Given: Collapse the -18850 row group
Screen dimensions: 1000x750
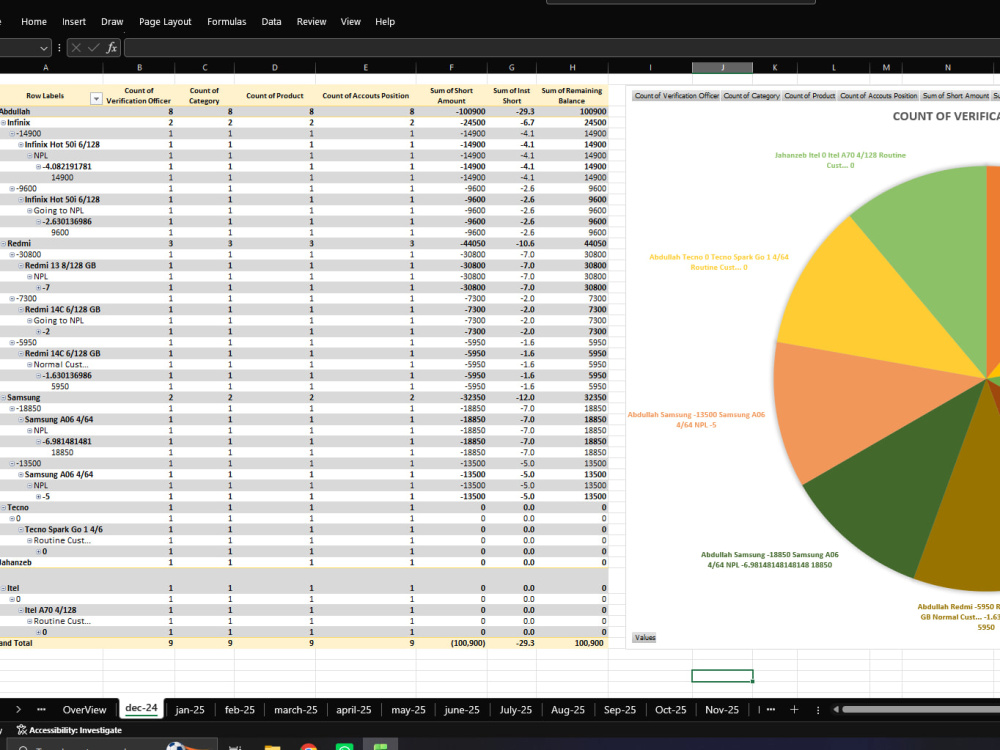Looking at the screenshot, I should click(x=12, y=408).
